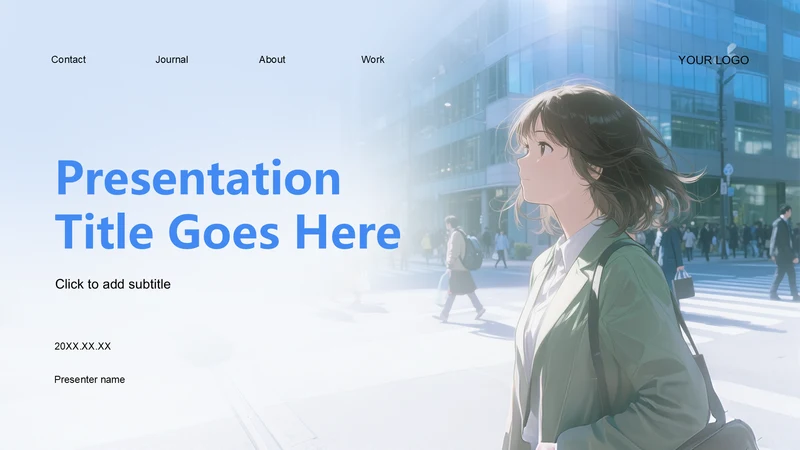Open the Journal nav item
This screenshot has height=450, width=800.
click(x=172, y=60)
